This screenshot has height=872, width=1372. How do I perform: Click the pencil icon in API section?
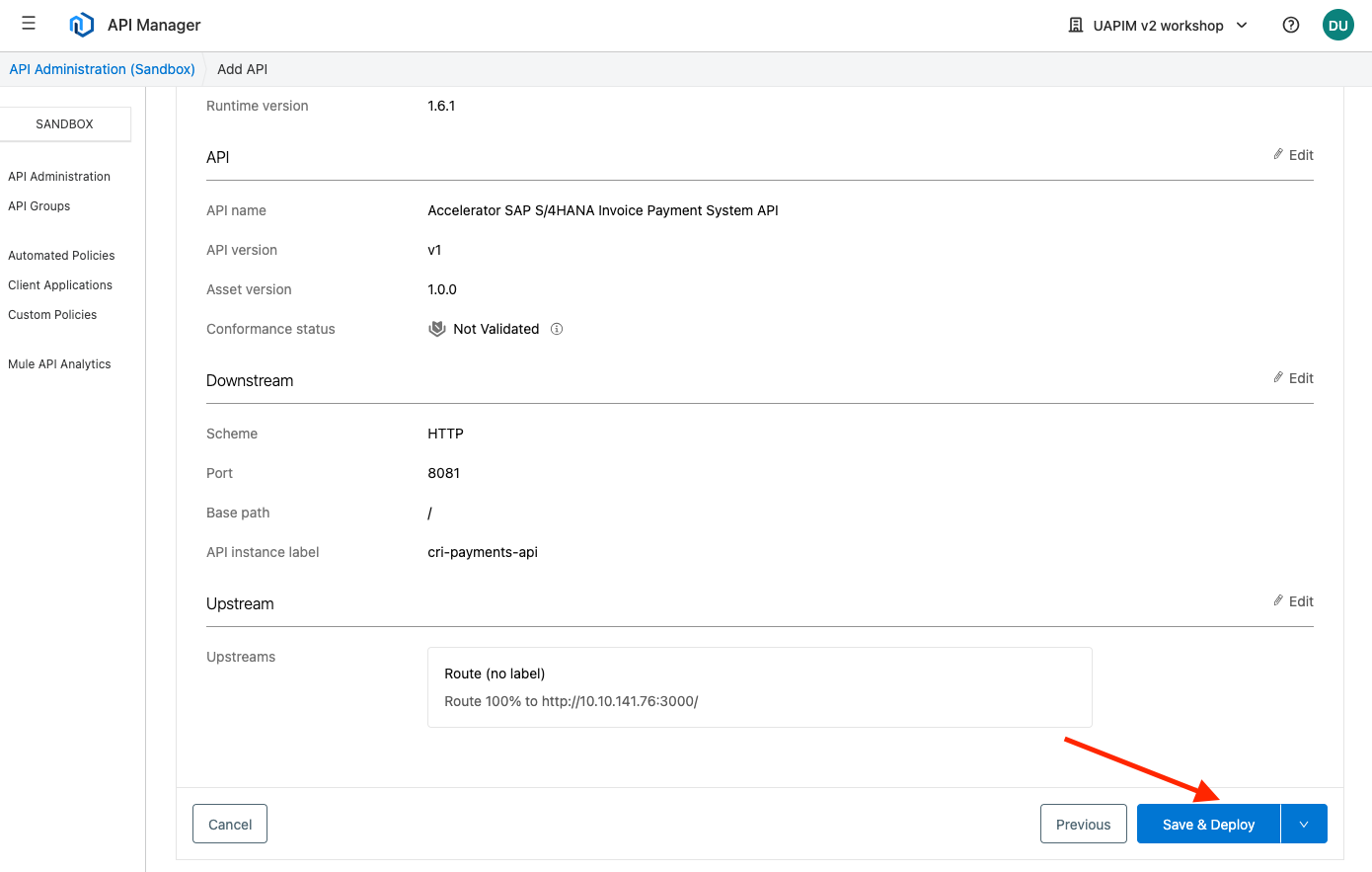(1278, 154)
